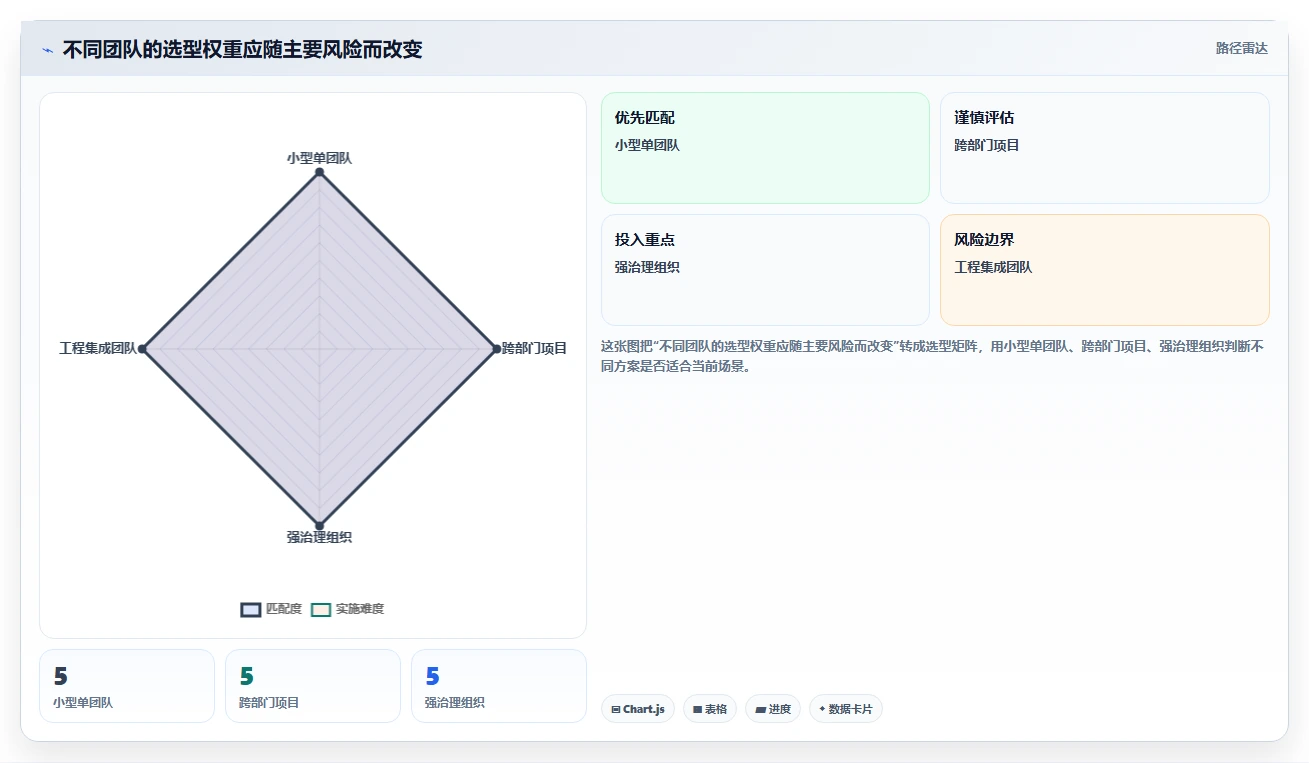Click radar data point at 强治理组织 axis
The width and height of the screenshot is (1309, 763).
(319, 525)
